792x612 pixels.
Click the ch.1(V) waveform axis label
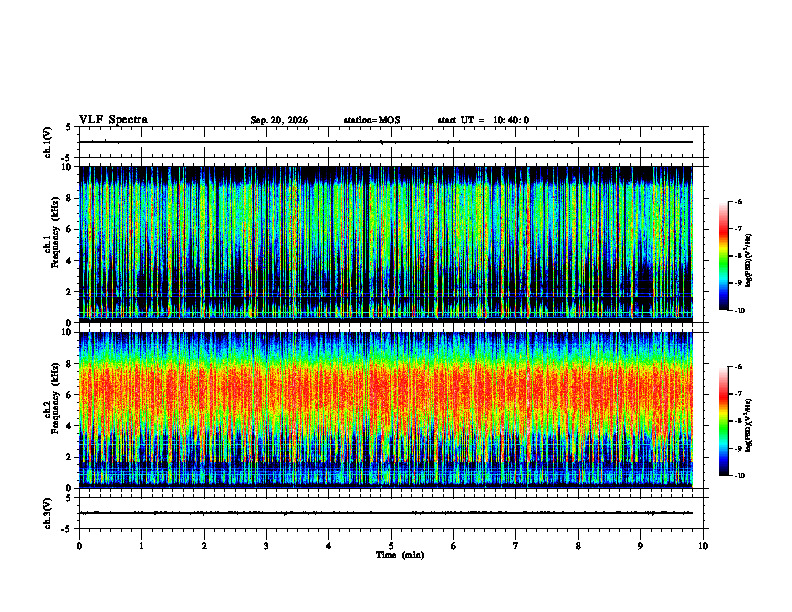coord(48,142)
